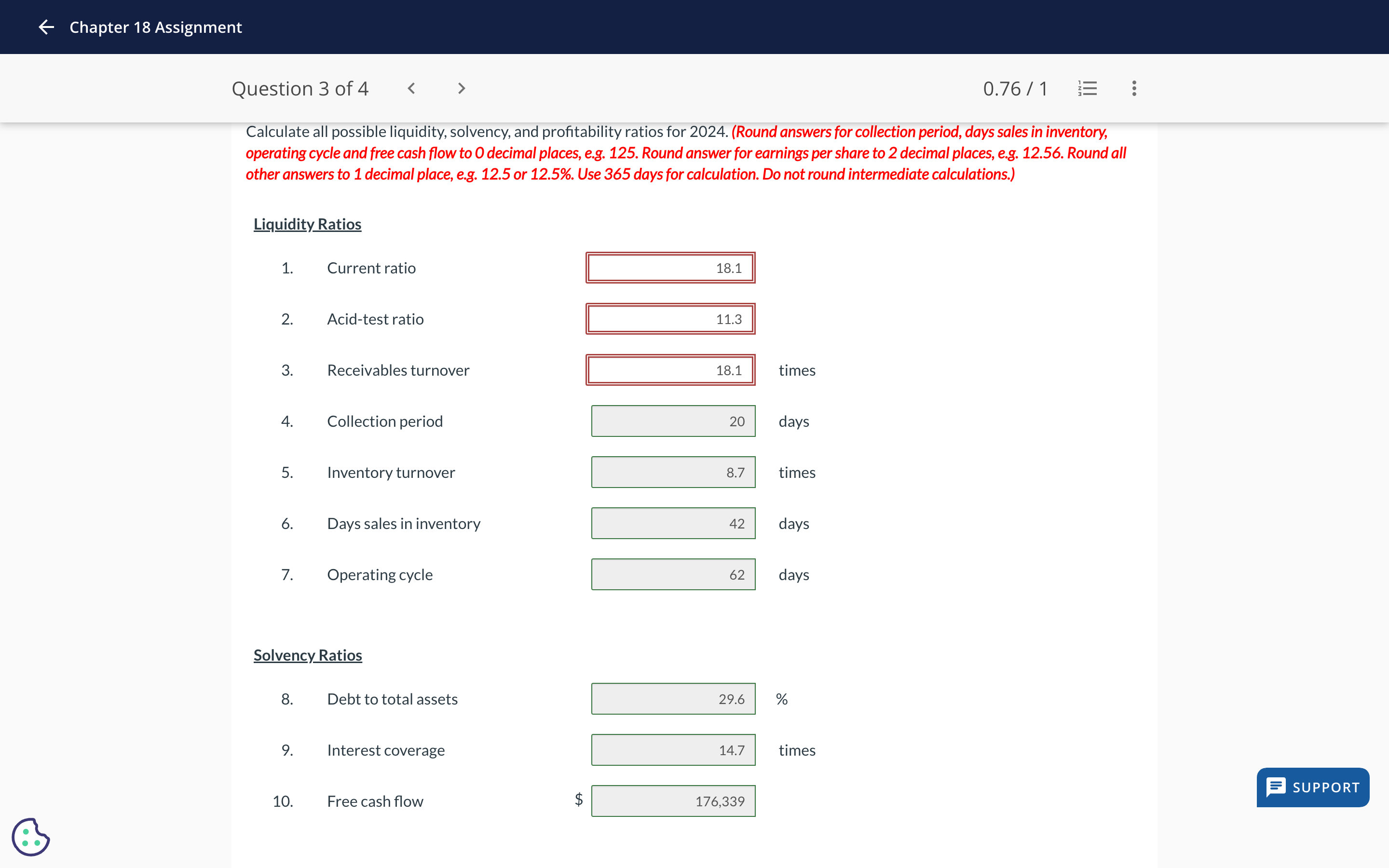Click the Interest coverage answer box
Screen dimensions: 1389x868
(673, 750)
